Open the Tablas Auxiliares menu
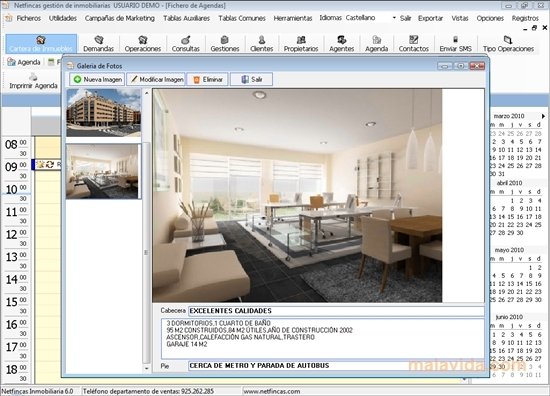 point(186,18)
